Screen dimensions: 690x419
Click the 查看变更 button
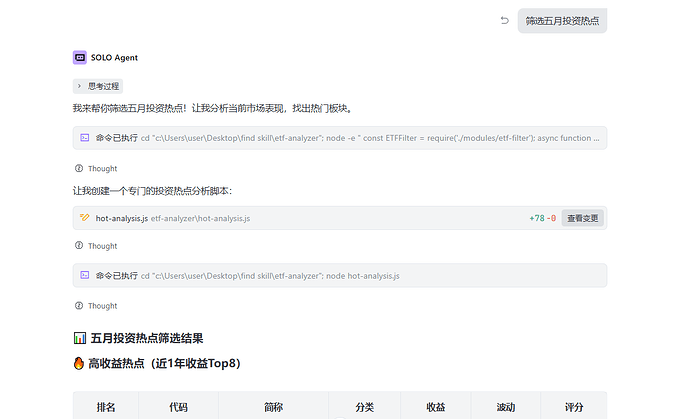pos(582,218)
